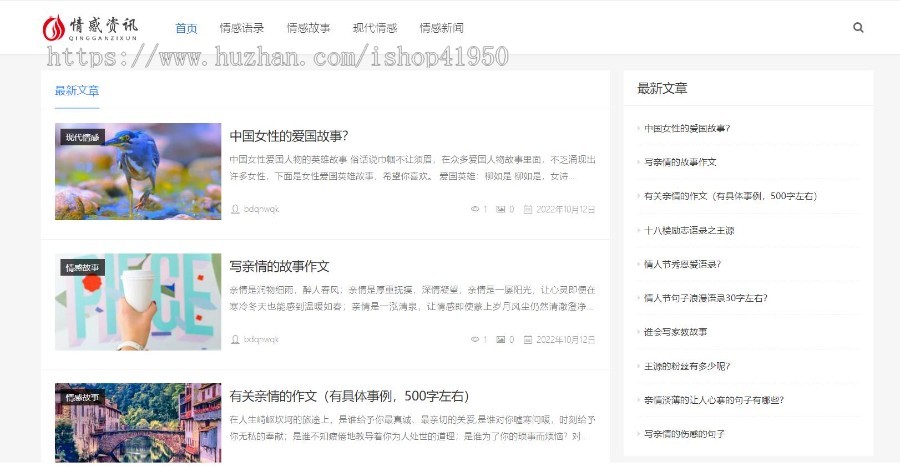
Task: Open the river town article thumbnail
Action: pos(138,423)
